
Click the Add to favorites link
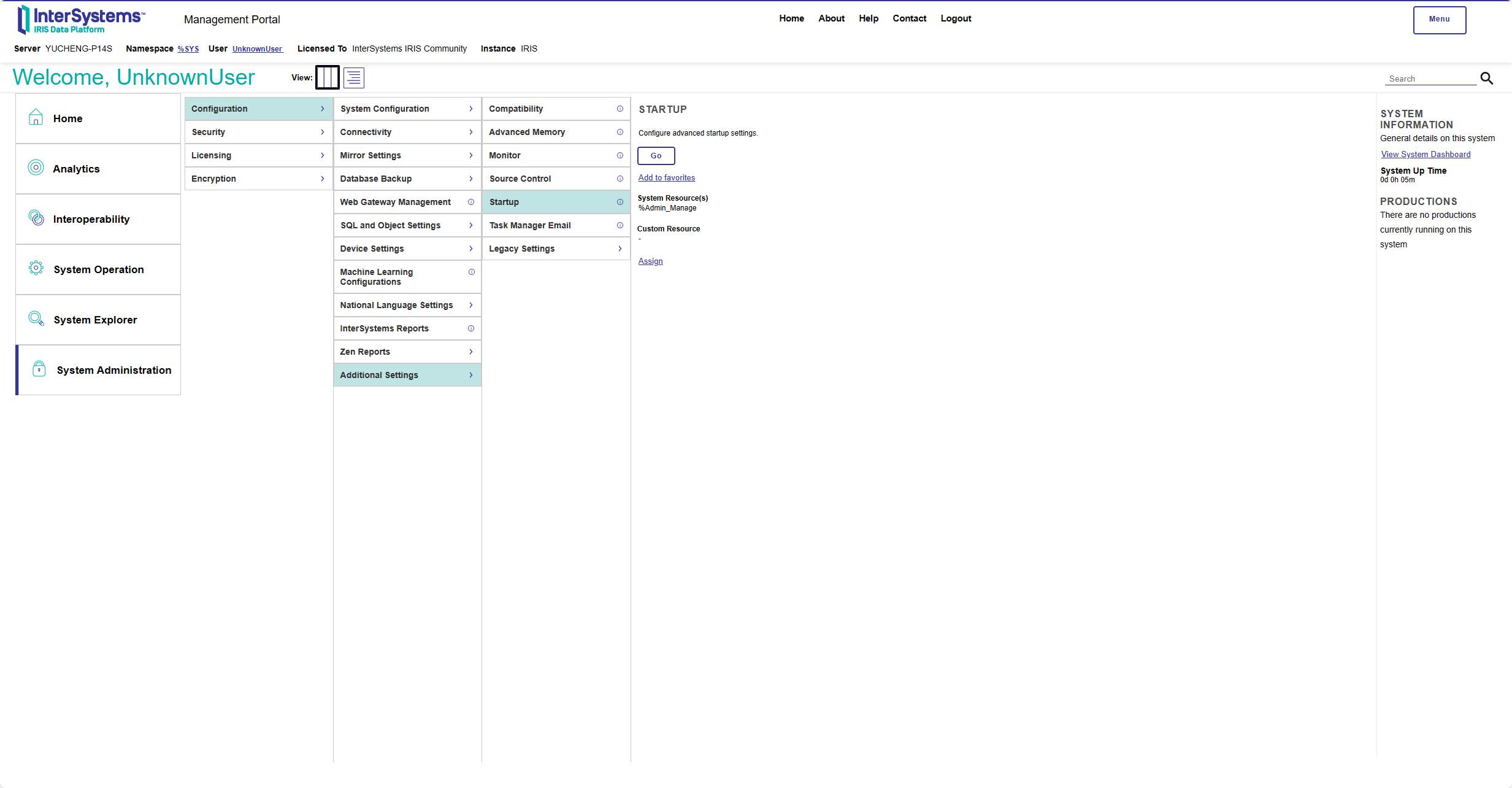click(x=666, y=178)
